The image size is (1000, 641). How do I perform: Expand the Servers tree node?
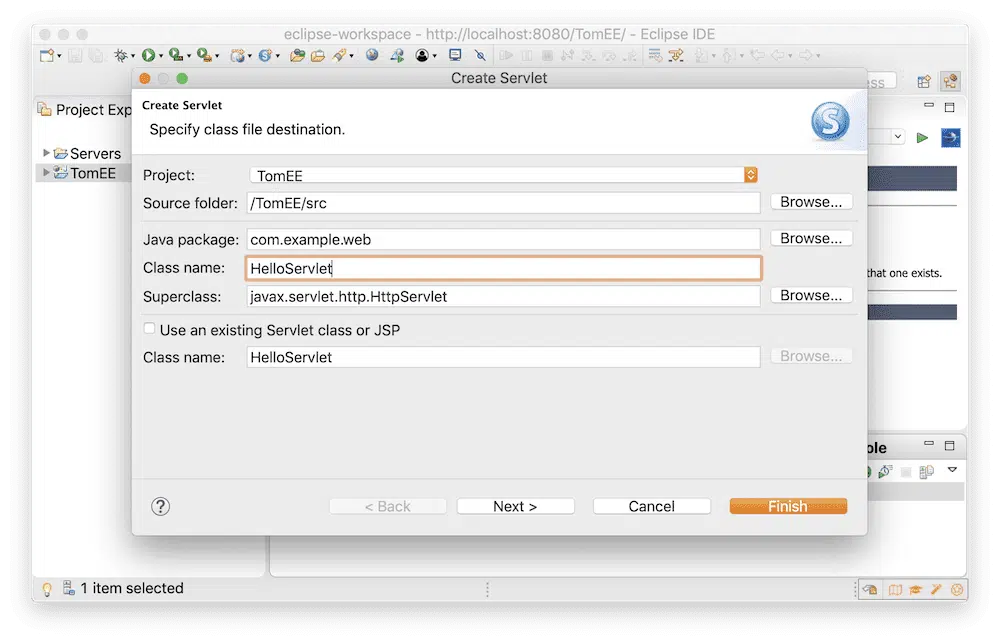click(46, 153)
